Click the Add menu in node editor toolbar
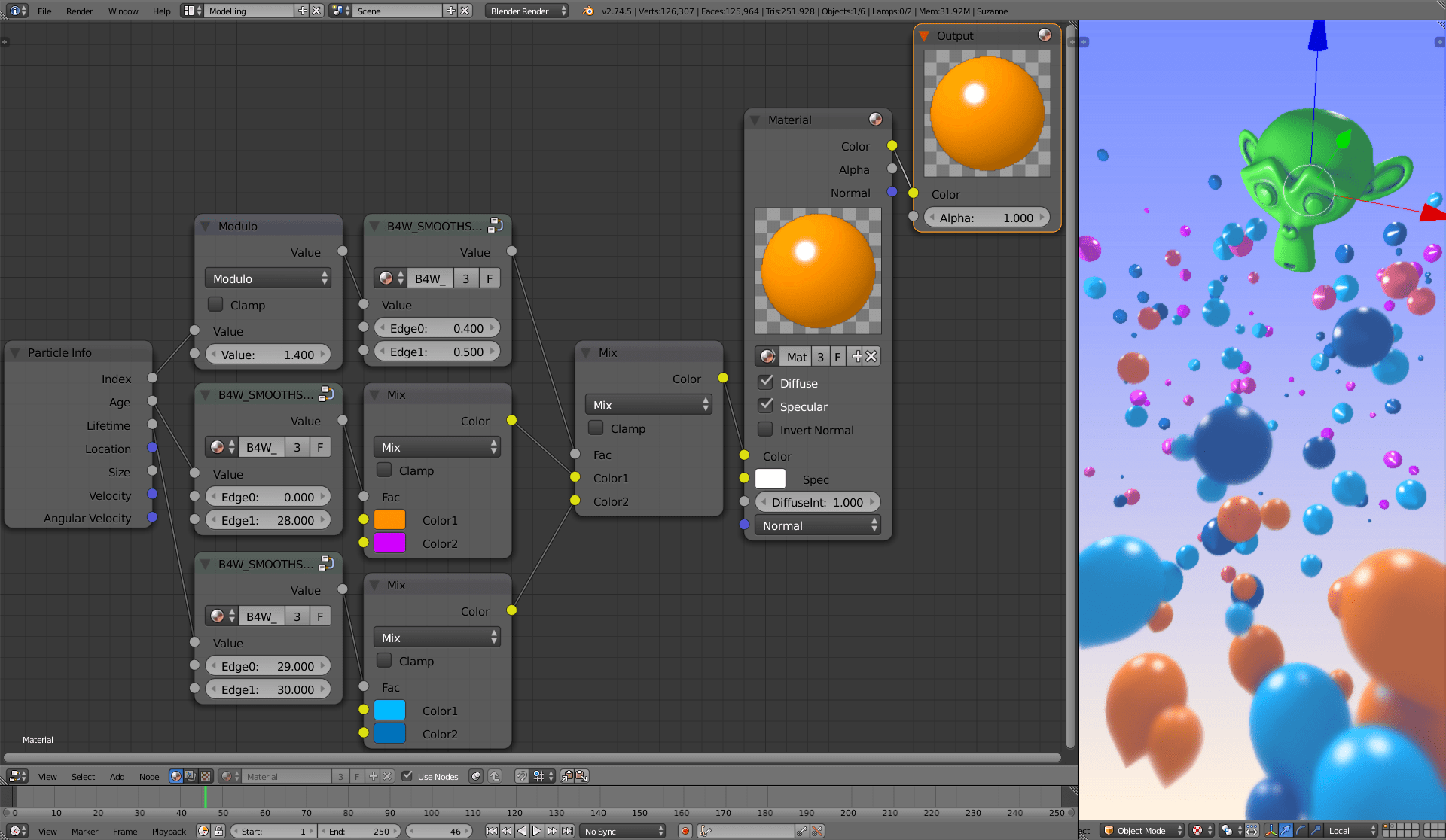The image size is (1446, 840). click(116, 775)
